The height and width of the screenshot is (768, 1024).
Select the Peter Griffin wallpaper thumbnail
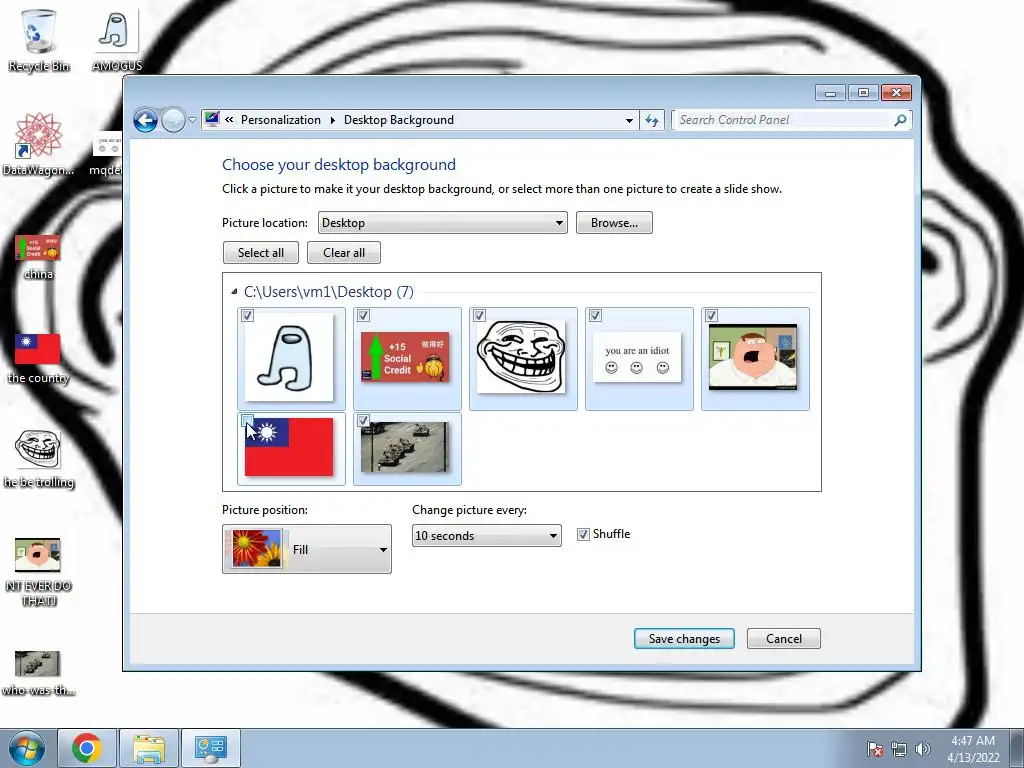coord(753,357)
